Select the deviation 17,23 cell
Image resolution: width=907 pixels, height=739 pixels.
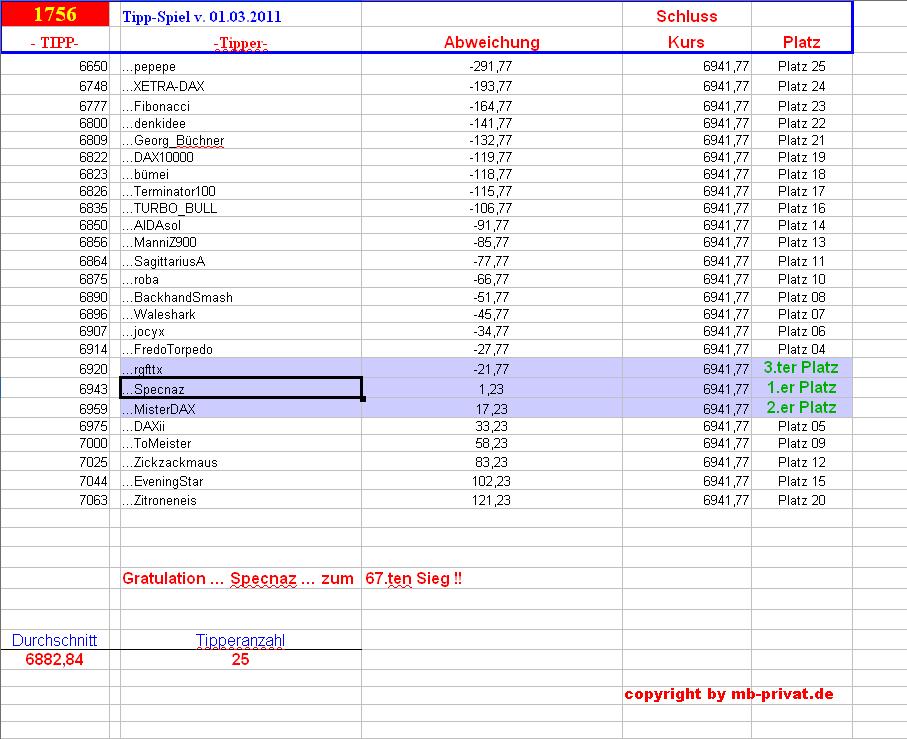pyautogui.click(x=492, y=409)
